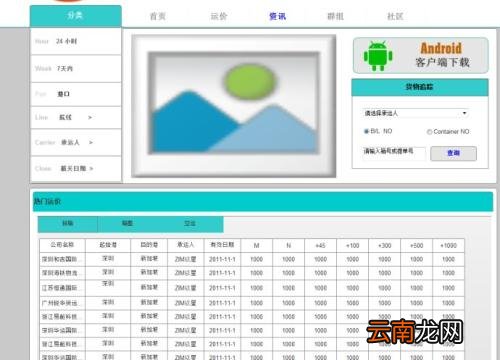Viewport: 500px width, 360px height.
Task: Select the 空运 tab under 热门运价
Action: tap(190, 224)
